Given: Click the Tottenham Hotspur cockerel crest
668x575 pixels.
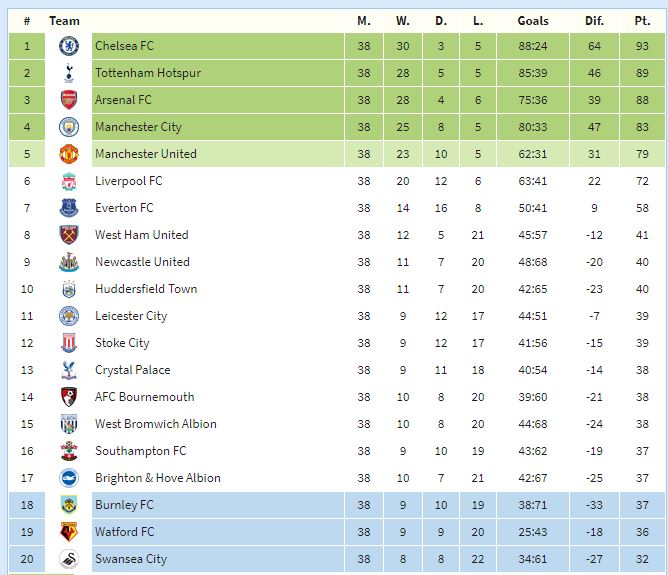Looking at the screenshot, I should point(69,73).
